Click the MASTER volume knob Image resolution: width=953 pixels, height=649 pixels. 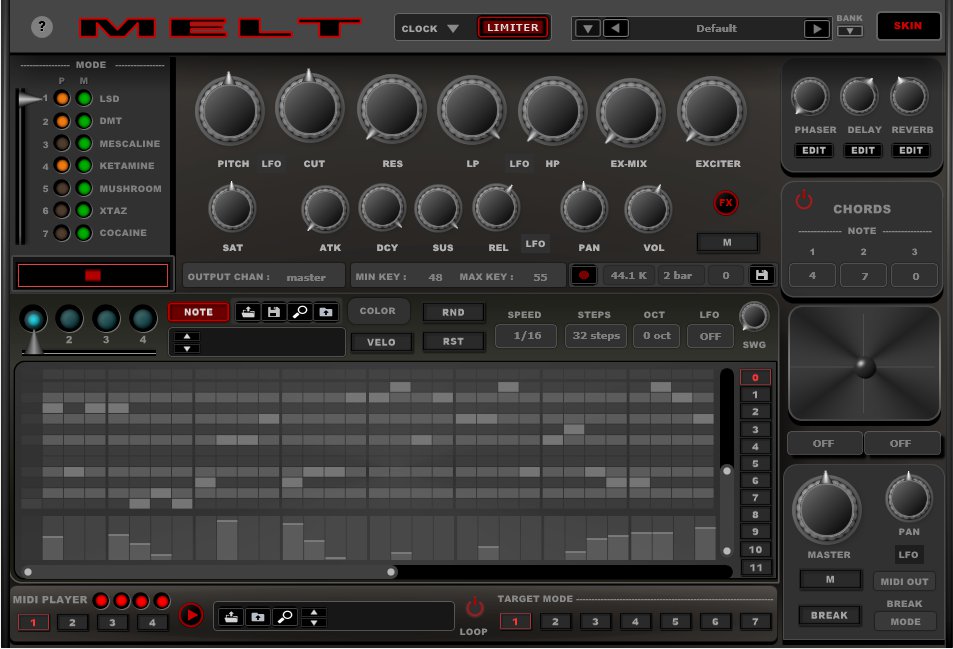click(x=827, y=509)
